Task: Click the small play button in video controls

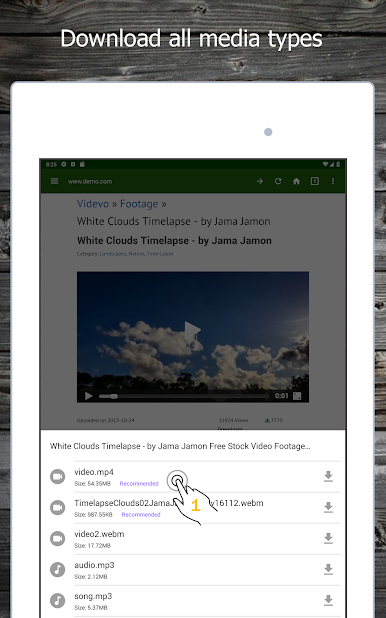Action: click(89, 396)
